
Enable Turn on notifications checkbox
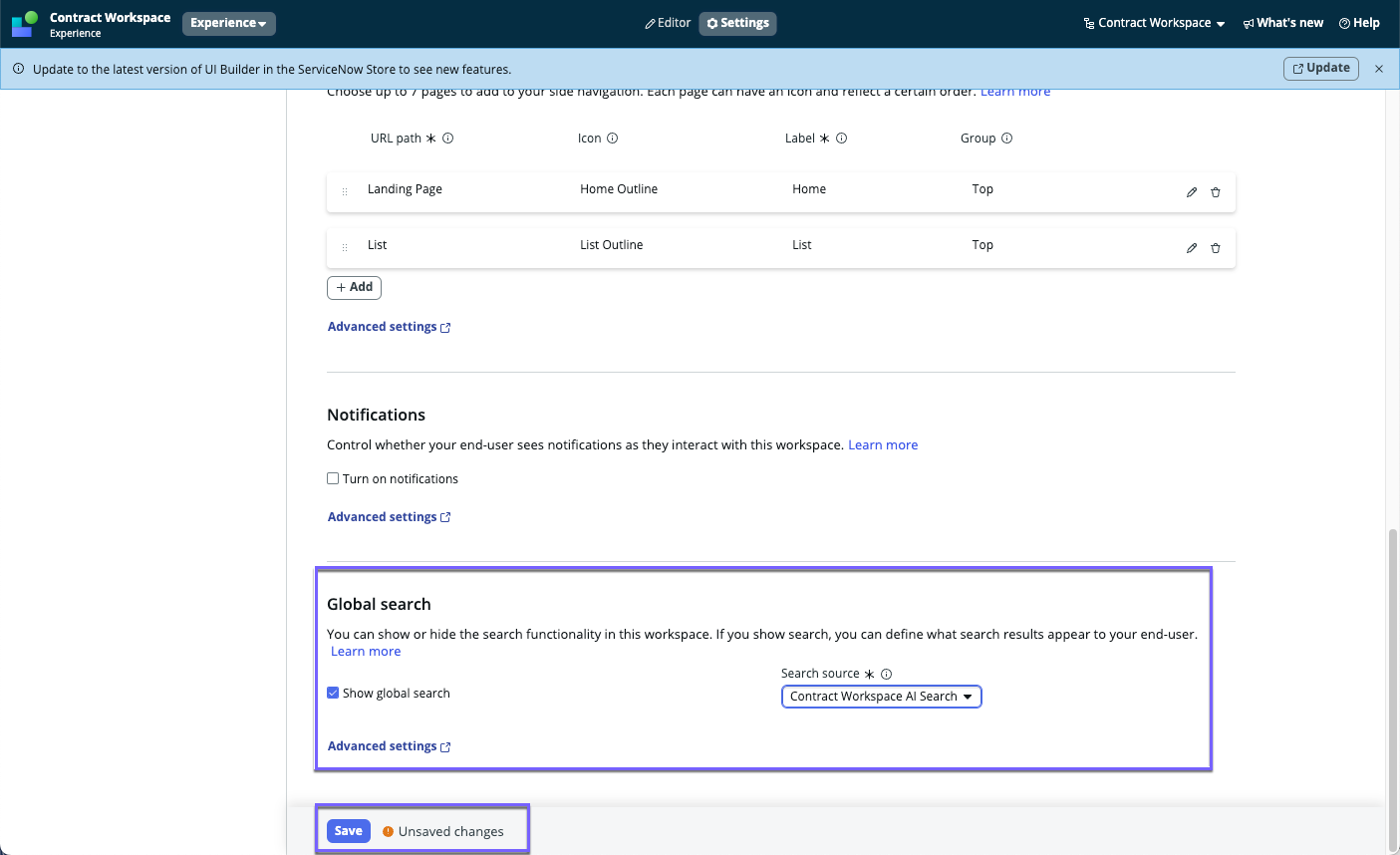[333, 478]
